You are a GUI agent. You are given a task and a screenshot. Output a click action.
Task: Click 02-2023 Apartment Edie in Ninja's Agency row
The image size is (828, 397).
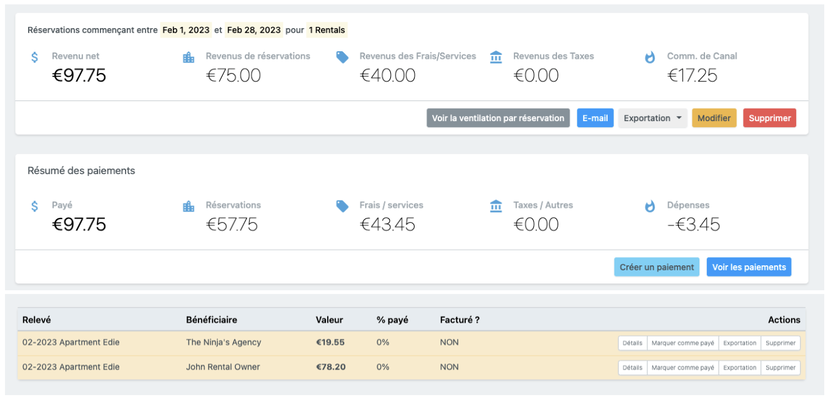(71, 342)
